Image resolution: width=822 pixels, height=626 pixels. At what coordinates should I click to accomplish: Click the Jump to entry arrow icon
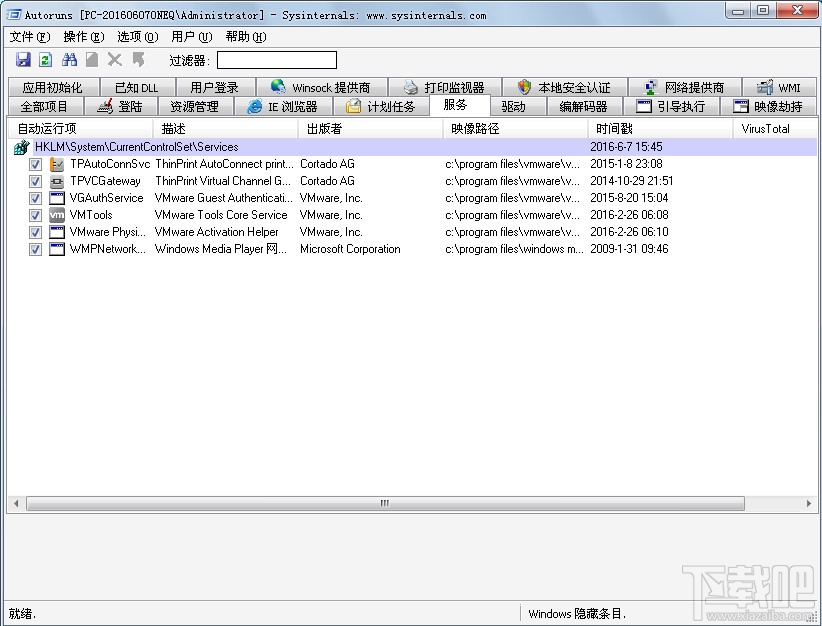(138, 60)
